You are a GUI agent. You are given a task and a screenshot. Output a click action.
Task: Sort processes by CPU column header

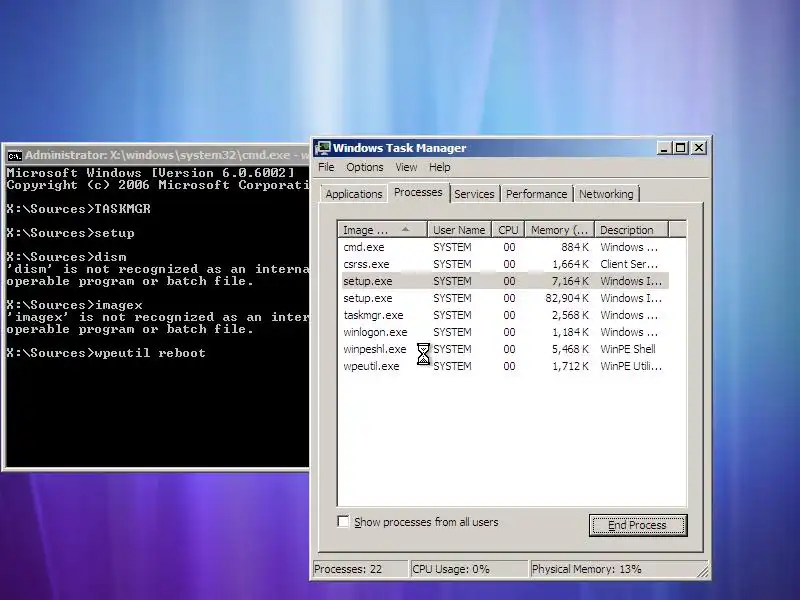pyautogui.click(x=508, y=230)
